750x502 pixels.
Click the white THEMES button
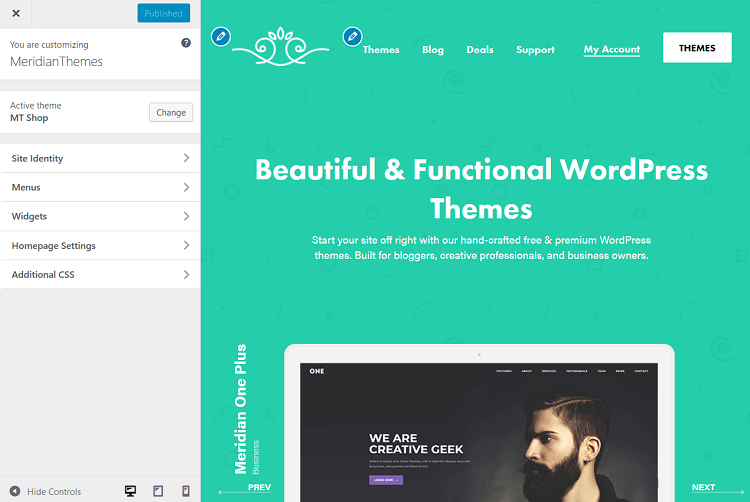click(x=697, y=47)
